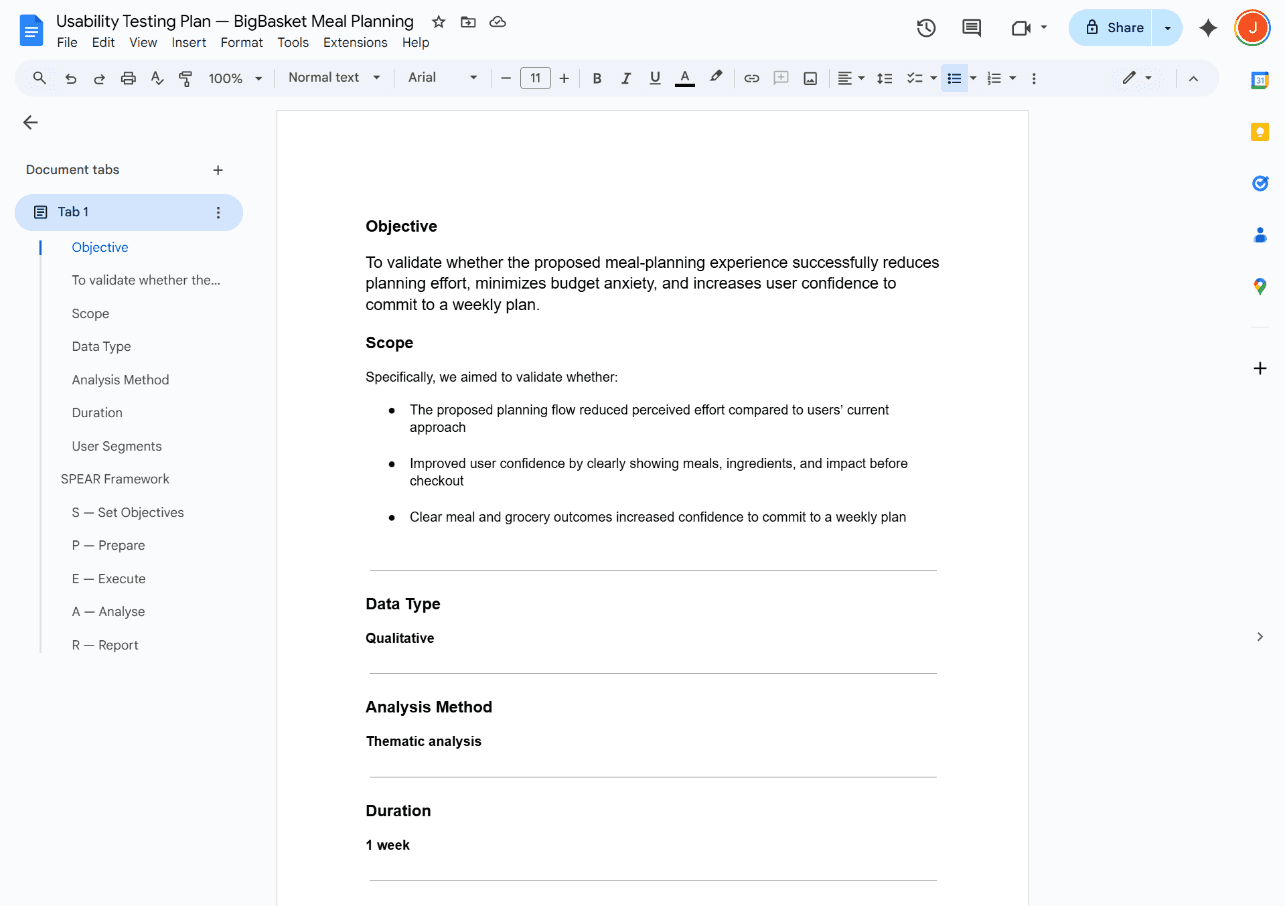Toggle the numbered list
This screenshot has width=1285, height=906.
994,78
